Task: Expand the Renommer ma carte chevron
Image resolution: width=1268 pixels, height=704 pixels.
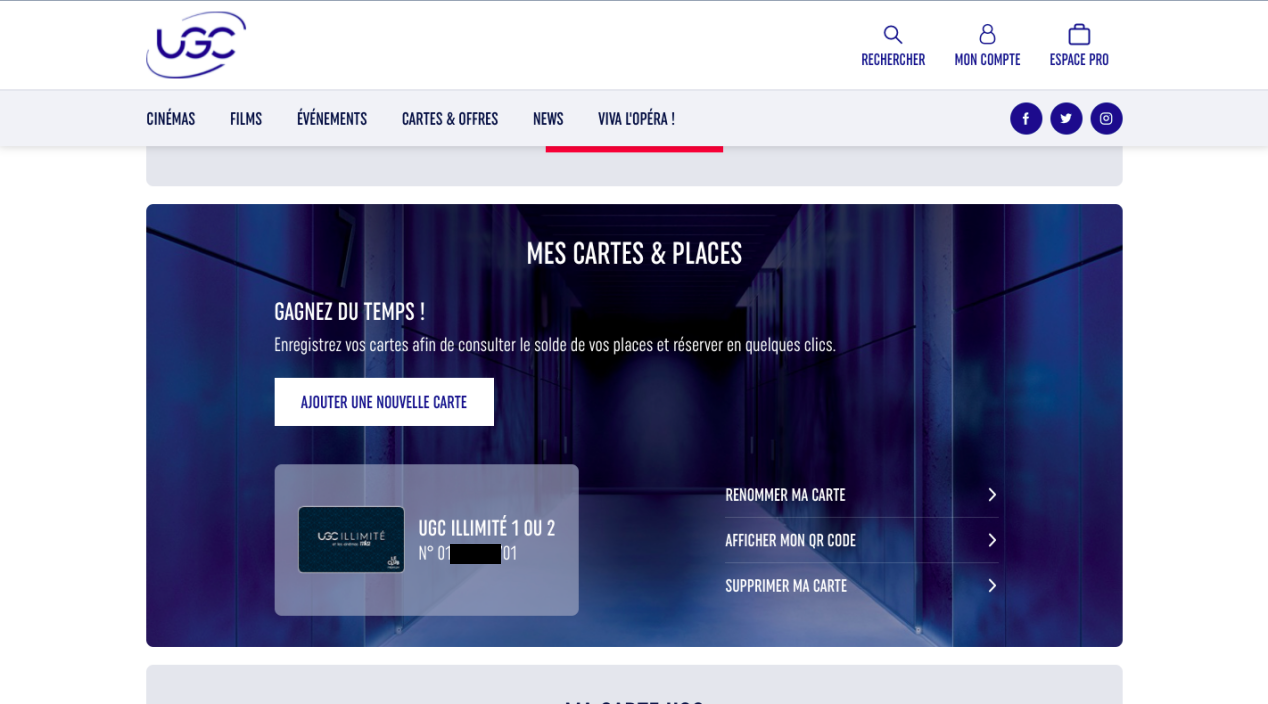Action: [x=992, y=495]
